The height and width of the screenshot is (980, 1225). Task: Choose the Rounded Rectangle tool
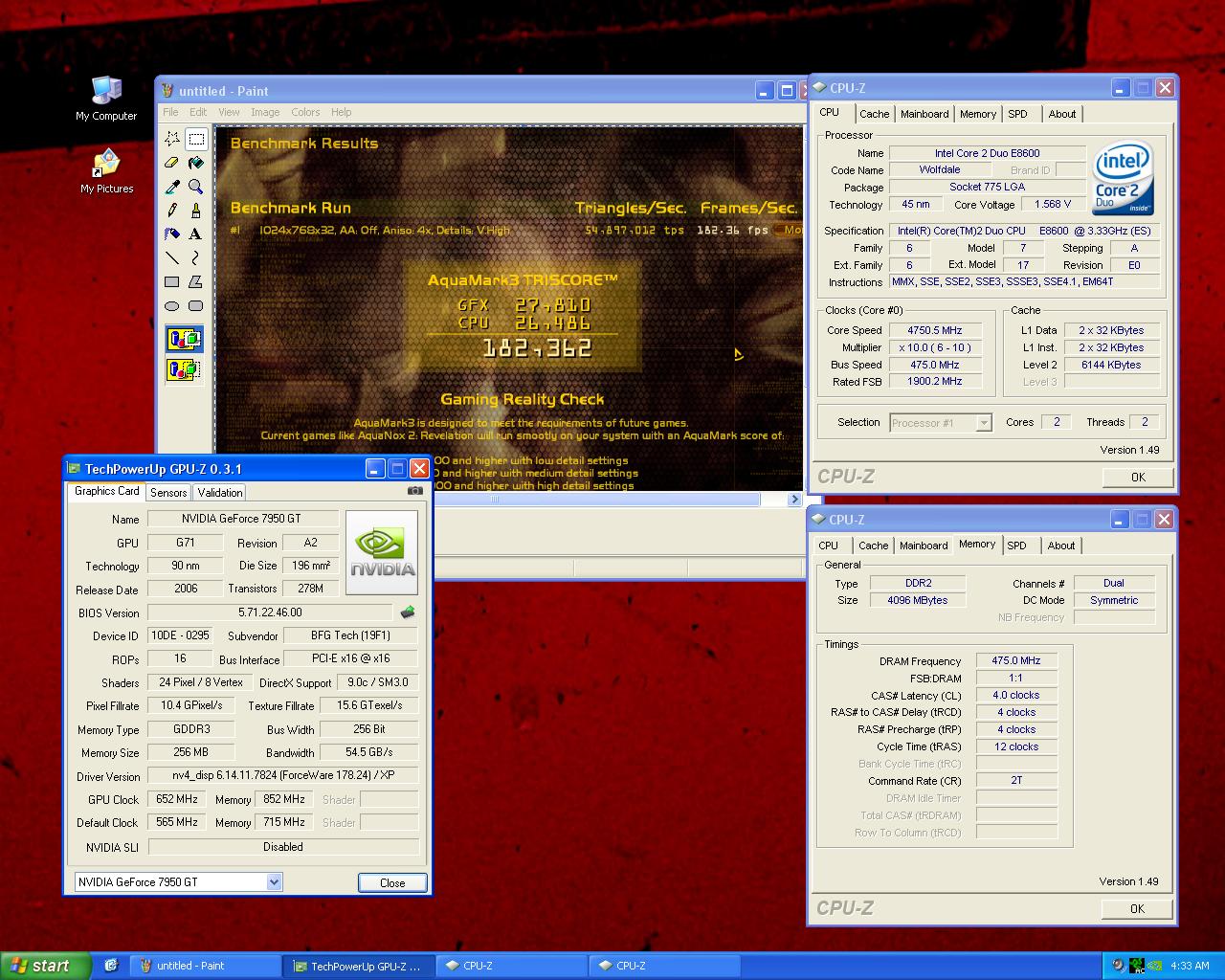point(196,306)
